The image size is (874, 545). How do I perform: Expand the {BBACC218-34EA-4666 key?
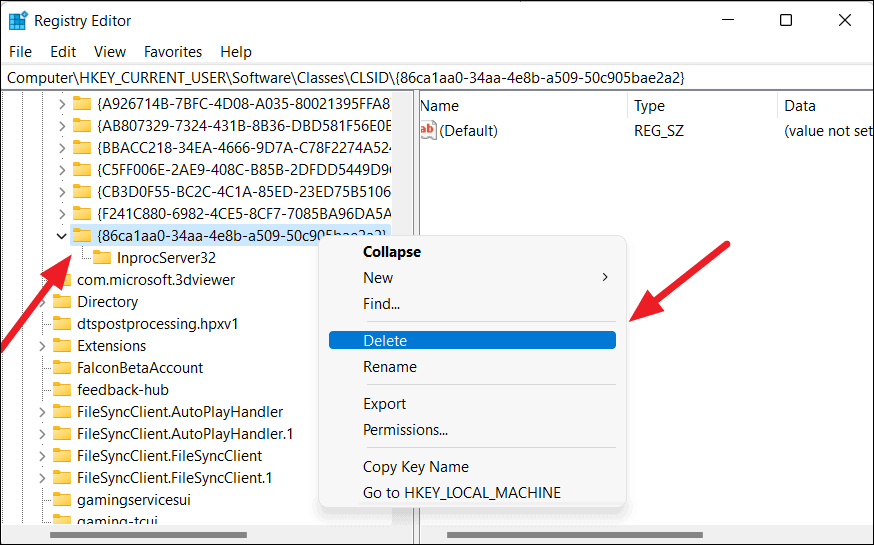coord(62,148)
